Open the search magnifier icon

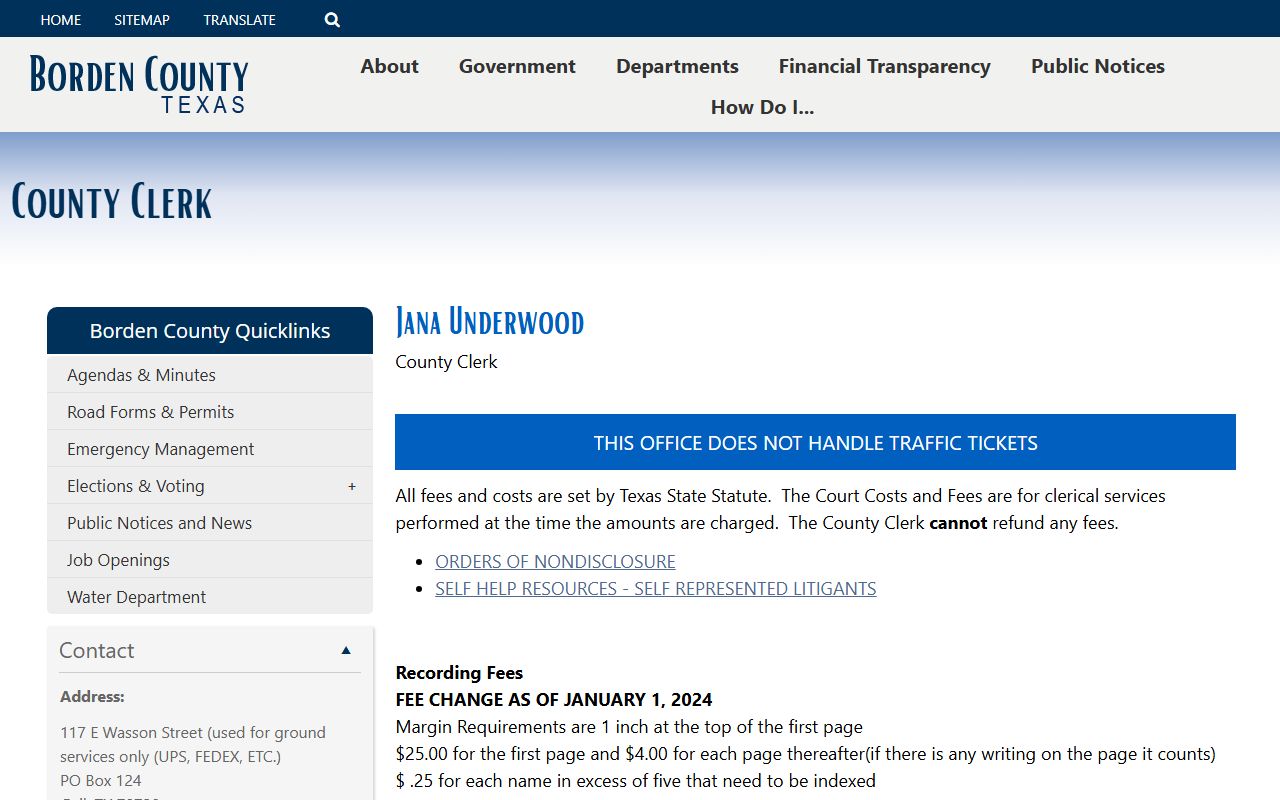click(x=332, y=19)
